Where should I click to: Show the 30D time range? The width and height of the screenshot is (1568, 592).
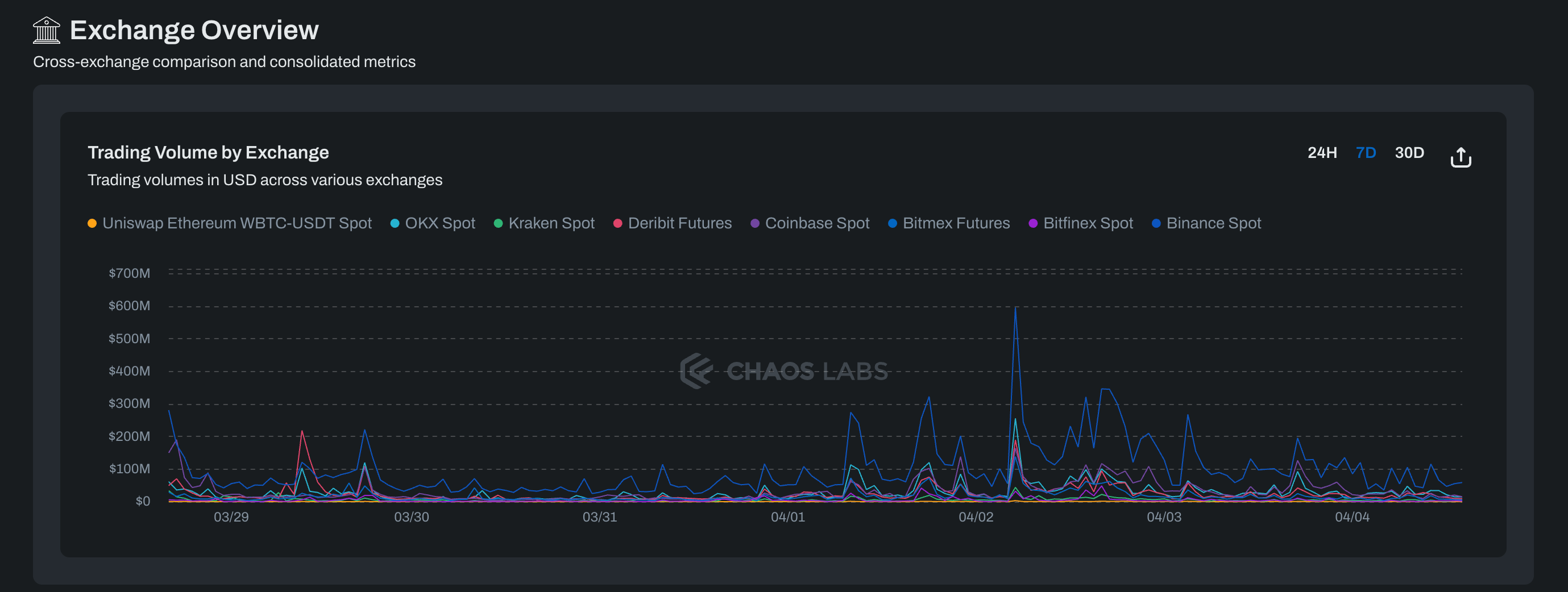[x=1409, y=153]
